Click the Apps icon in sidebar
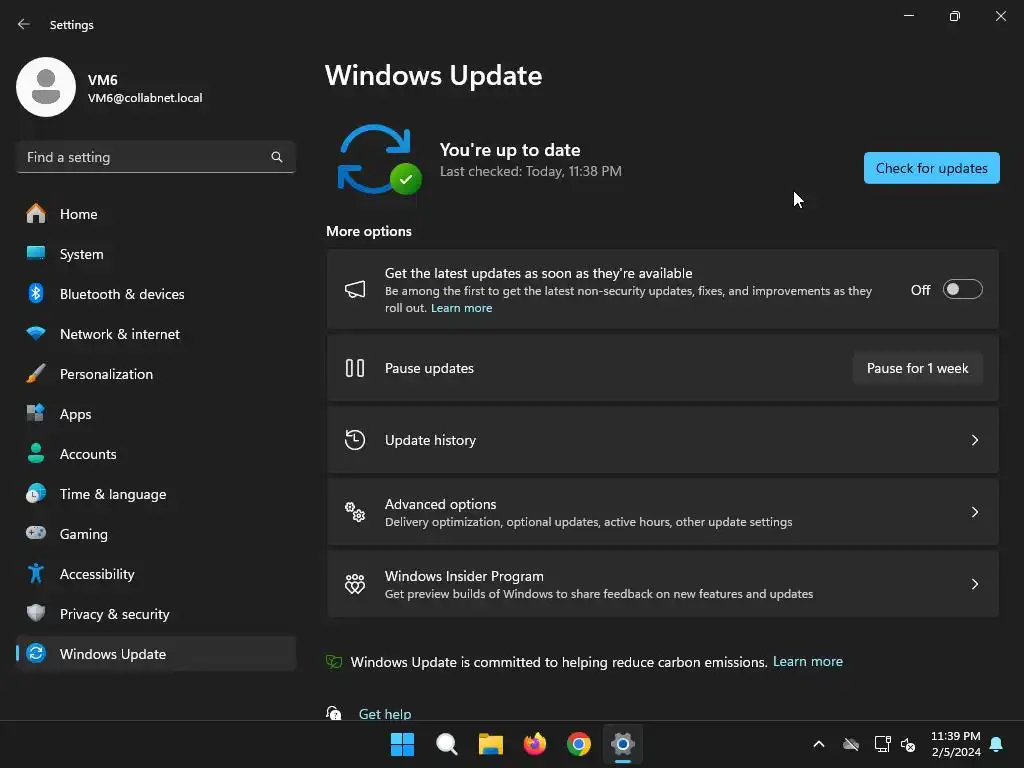This screenshot has width=1024, height=768. (36, 413)
